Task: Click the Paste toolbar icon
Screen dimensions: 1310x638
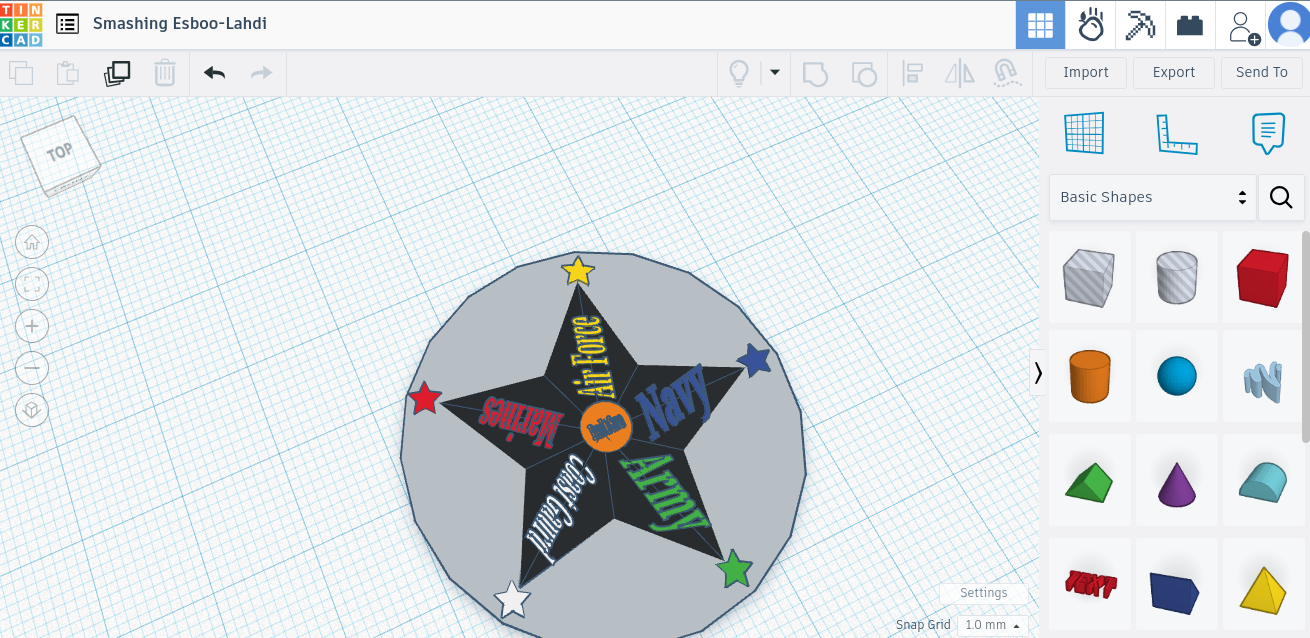Action: [x=68, y=73]
